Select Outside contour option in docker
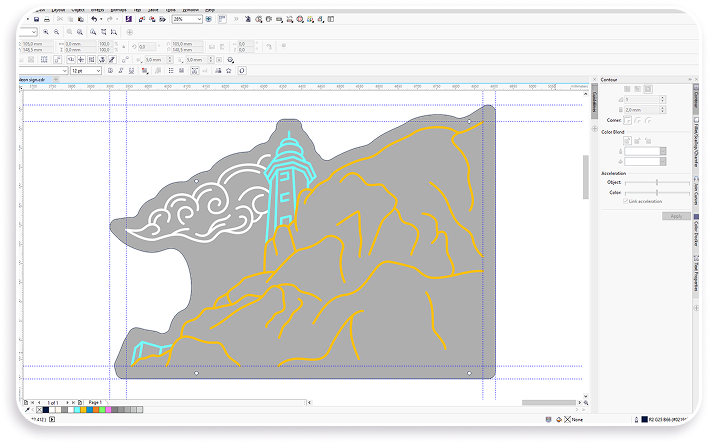The image size is (710, 444). click(648, 89)
